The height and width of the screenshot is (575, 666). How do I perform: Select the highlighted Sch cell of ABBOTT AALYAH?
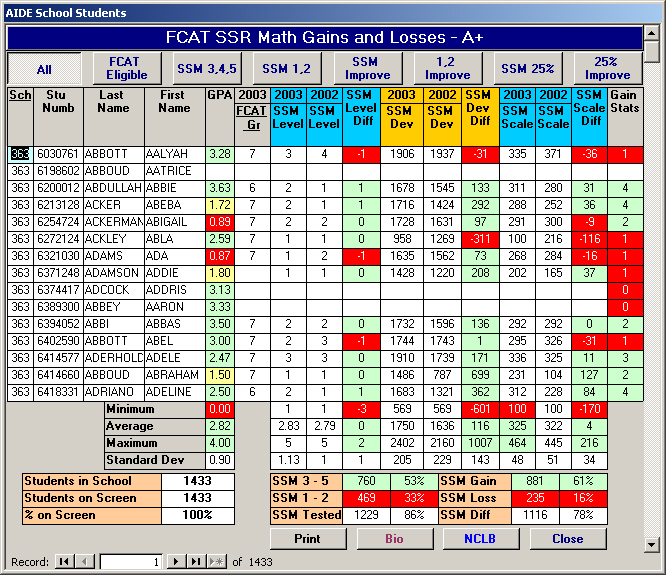point(20,154)
